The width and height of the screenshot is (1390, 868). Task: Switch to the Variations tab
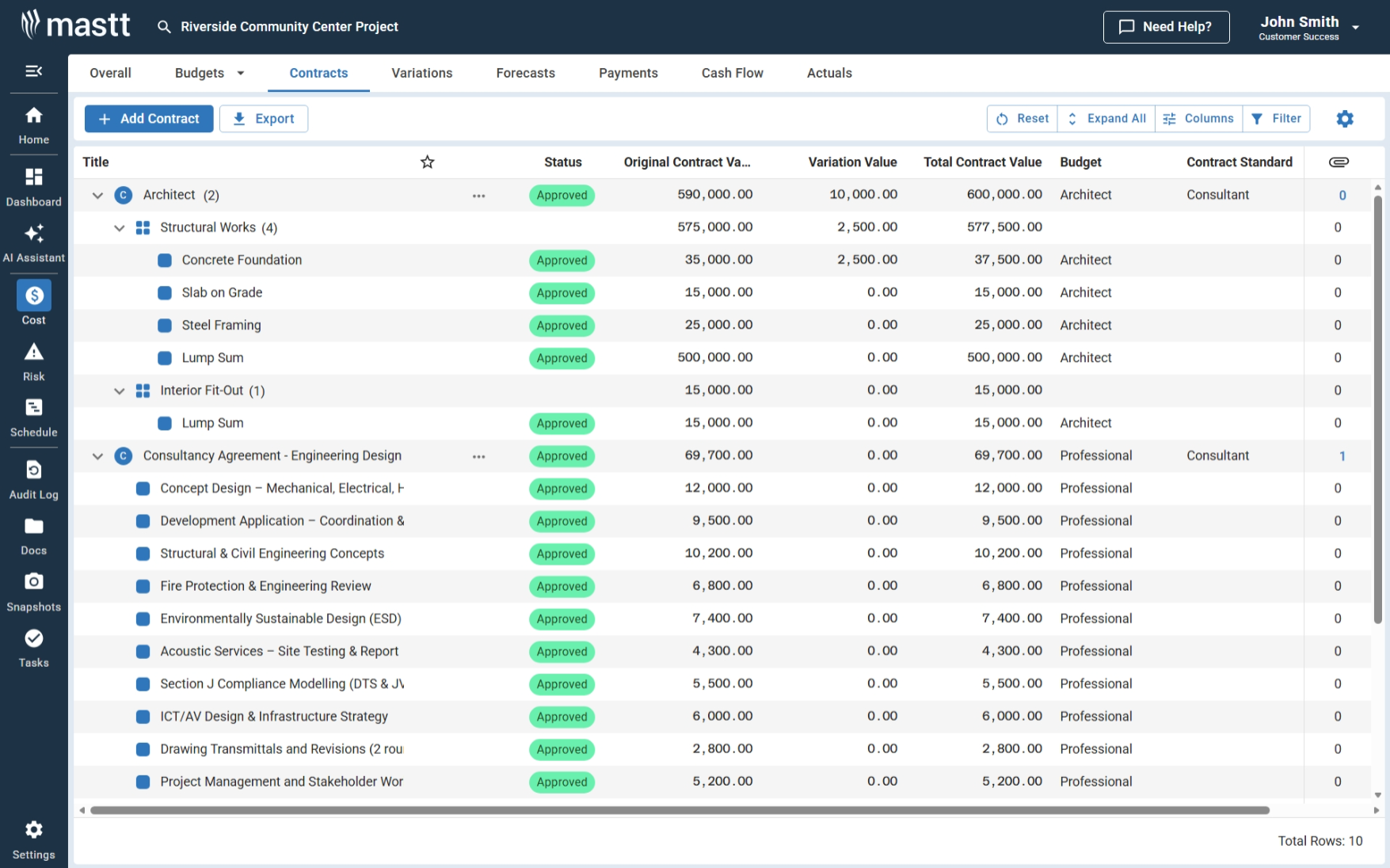421,73
